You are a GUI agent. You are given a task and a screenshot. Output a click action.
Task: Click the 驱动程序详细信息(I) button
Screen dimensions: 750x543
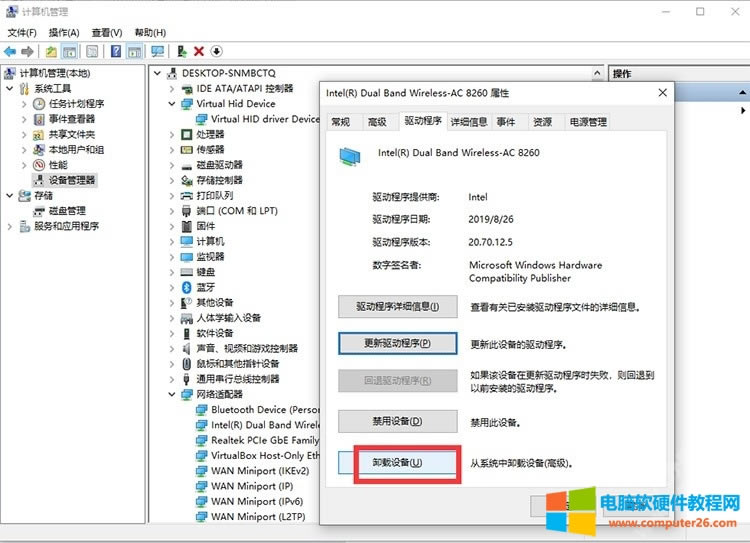(x=397, y=307)
